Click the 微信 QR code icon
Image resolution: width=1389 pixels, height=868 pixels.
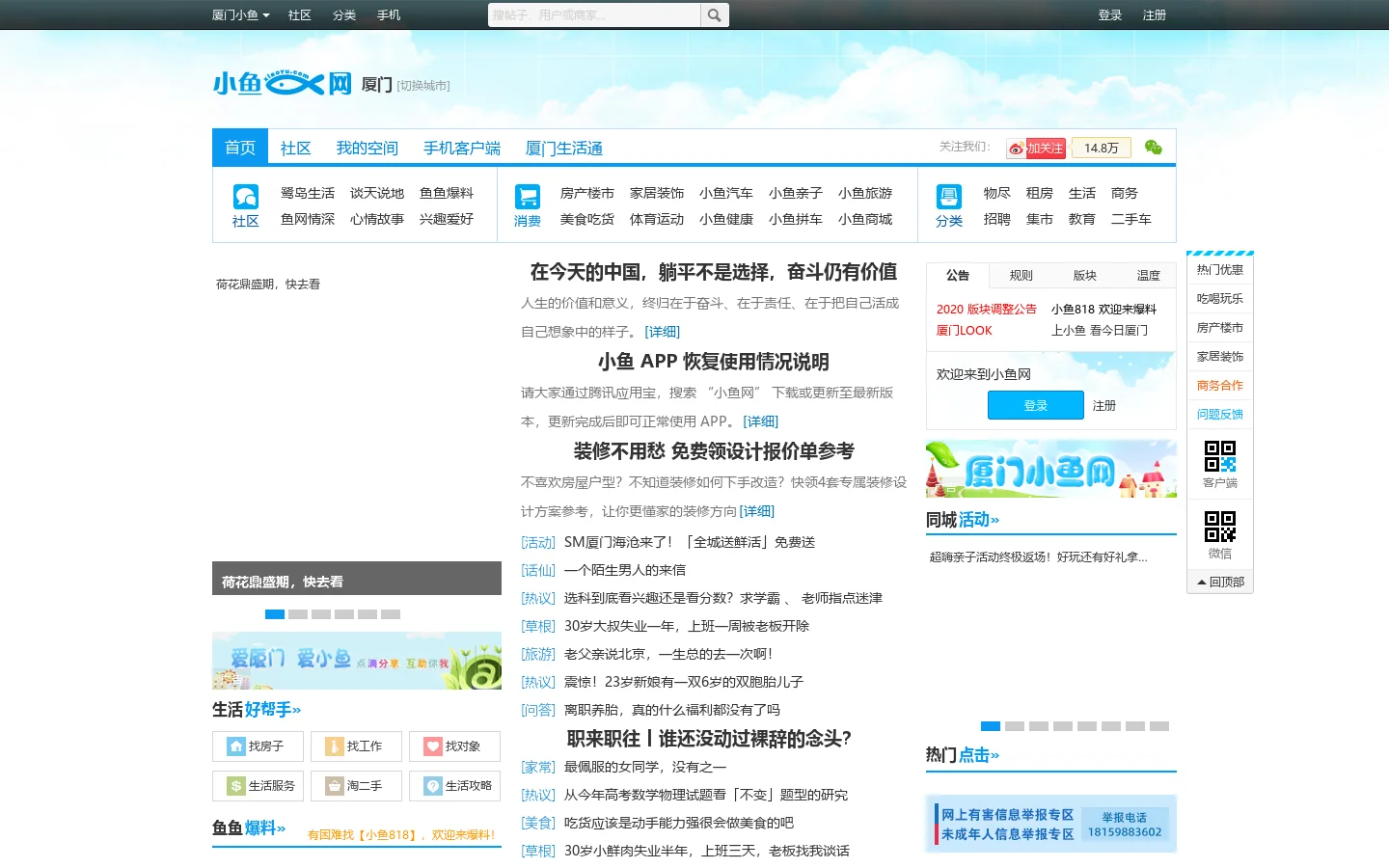point(1220,527)
